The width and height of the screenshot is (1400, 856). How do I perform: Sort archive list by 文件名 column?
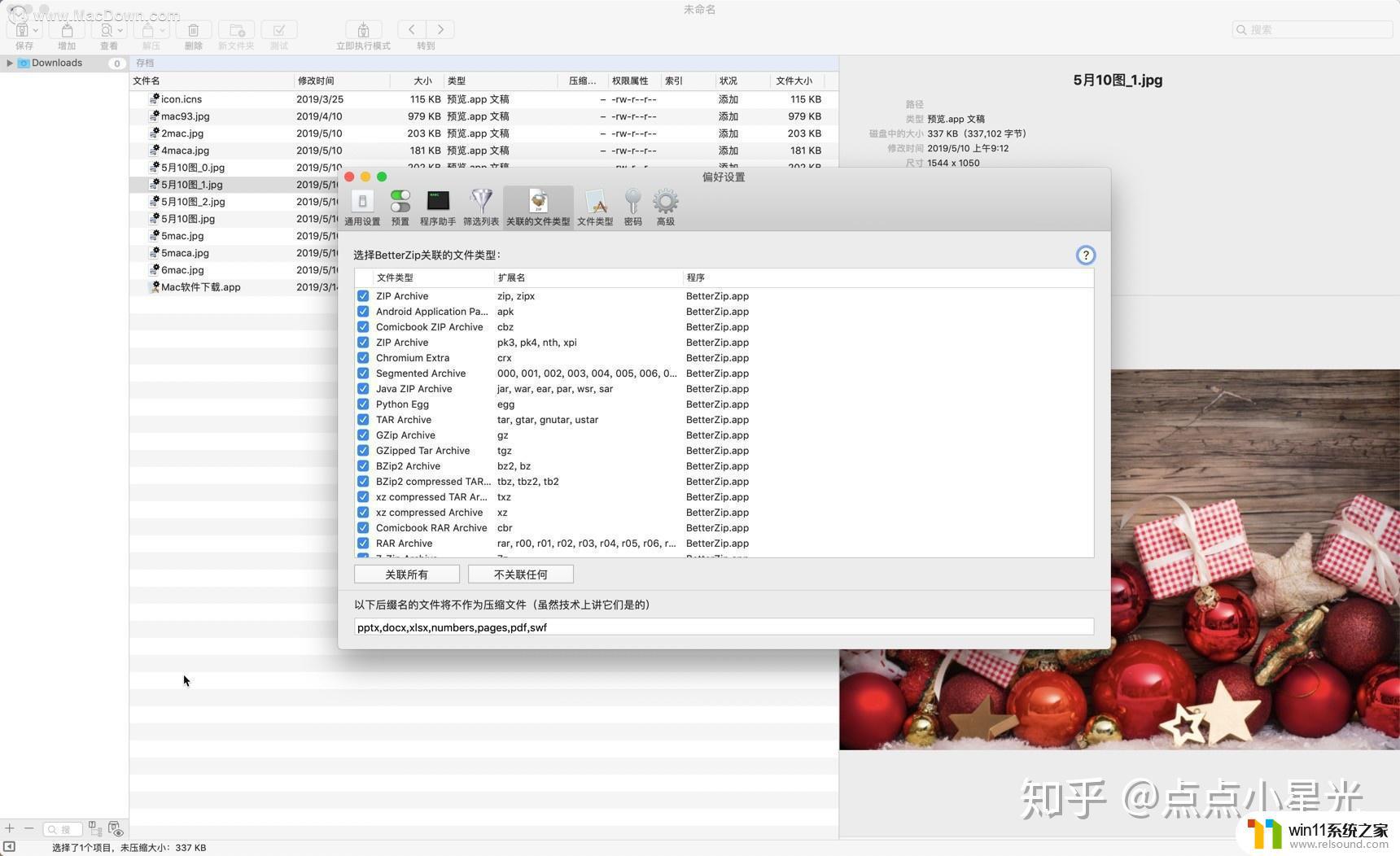[x=212, y=81]
